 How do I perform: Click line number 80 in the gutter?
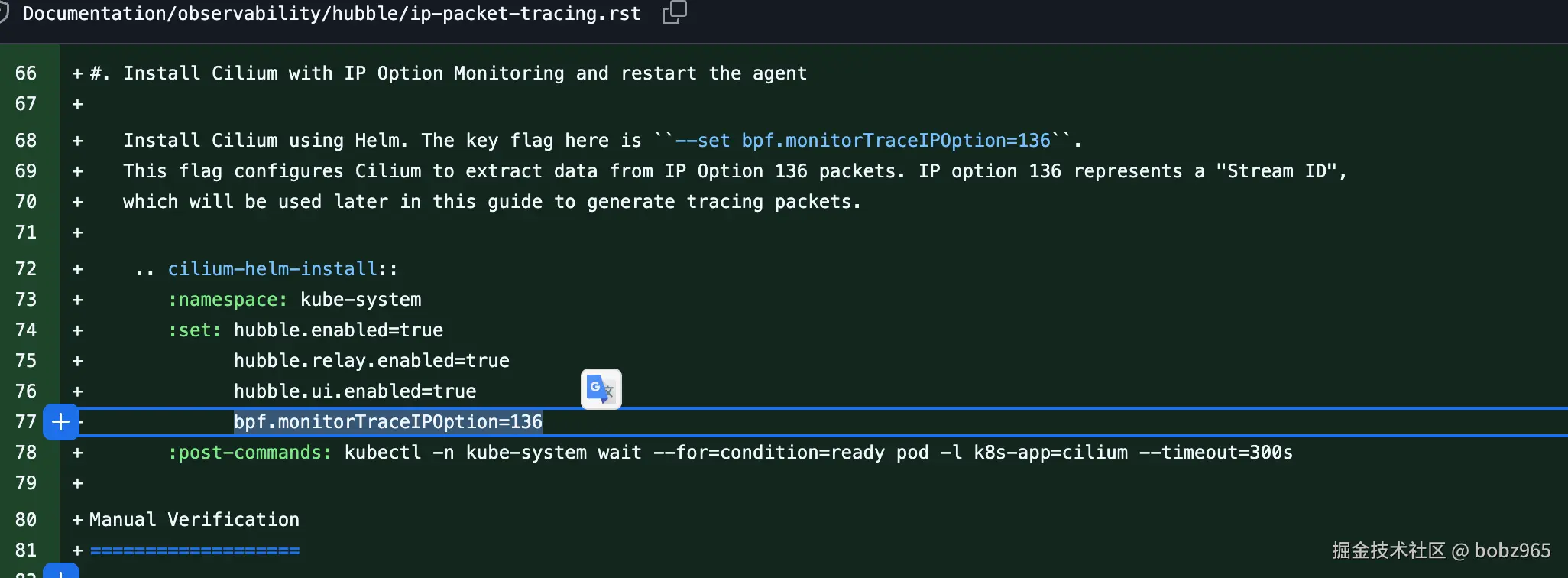(x=26, y=520)
